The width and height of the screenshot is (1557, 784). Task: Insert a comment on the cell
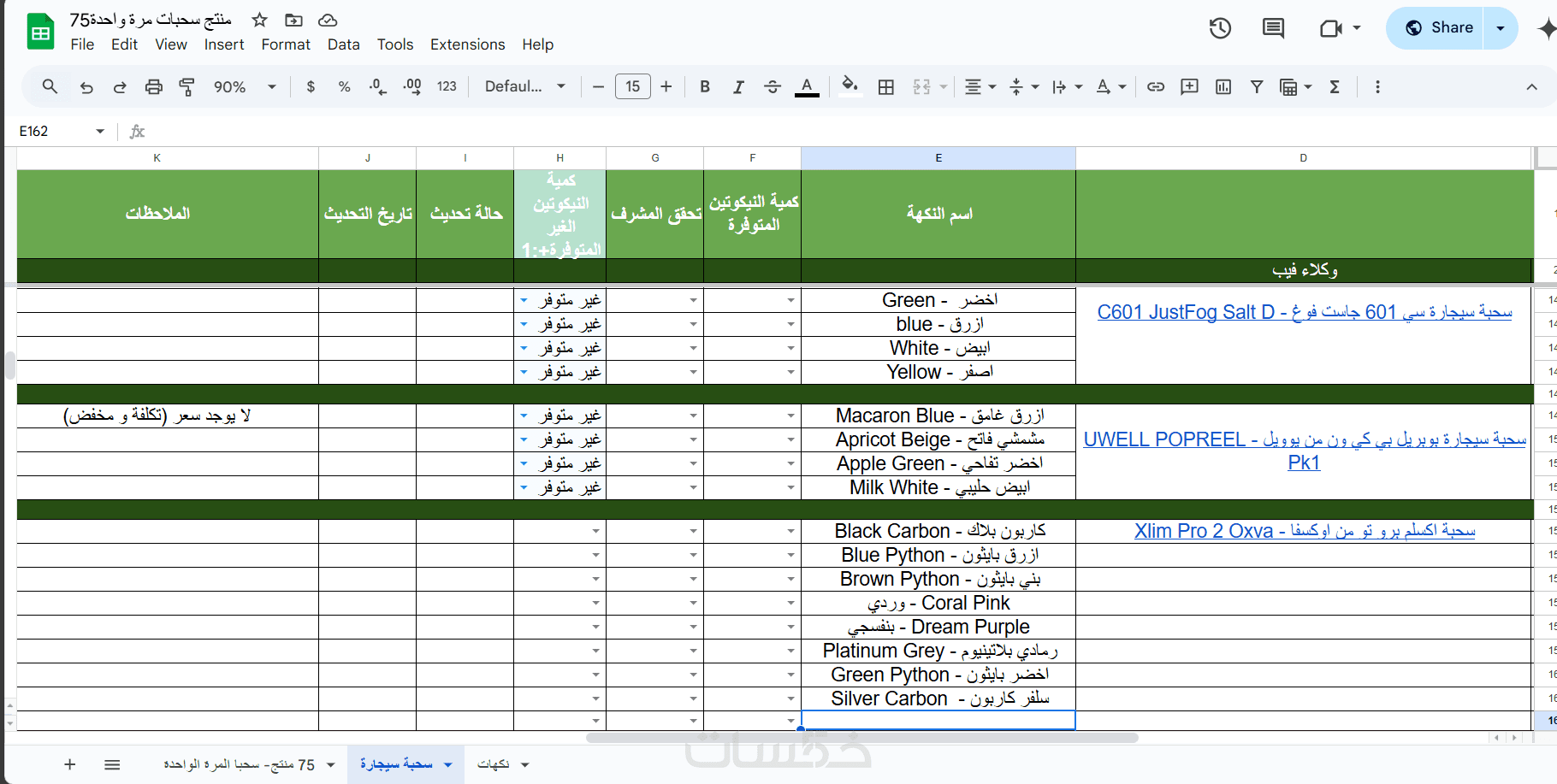coord(1189,86)
